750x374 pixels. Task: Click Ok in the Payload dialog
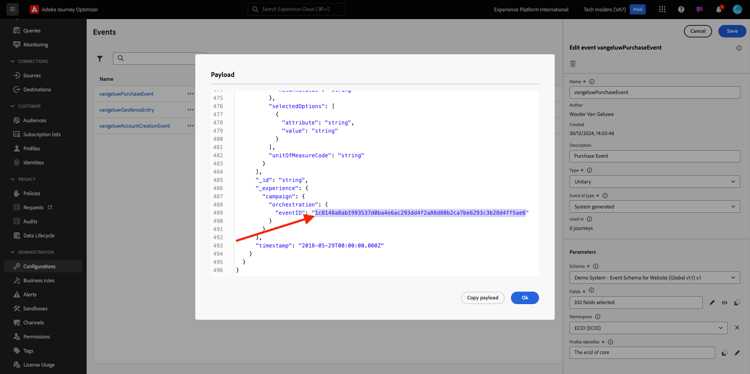(525, 297)
